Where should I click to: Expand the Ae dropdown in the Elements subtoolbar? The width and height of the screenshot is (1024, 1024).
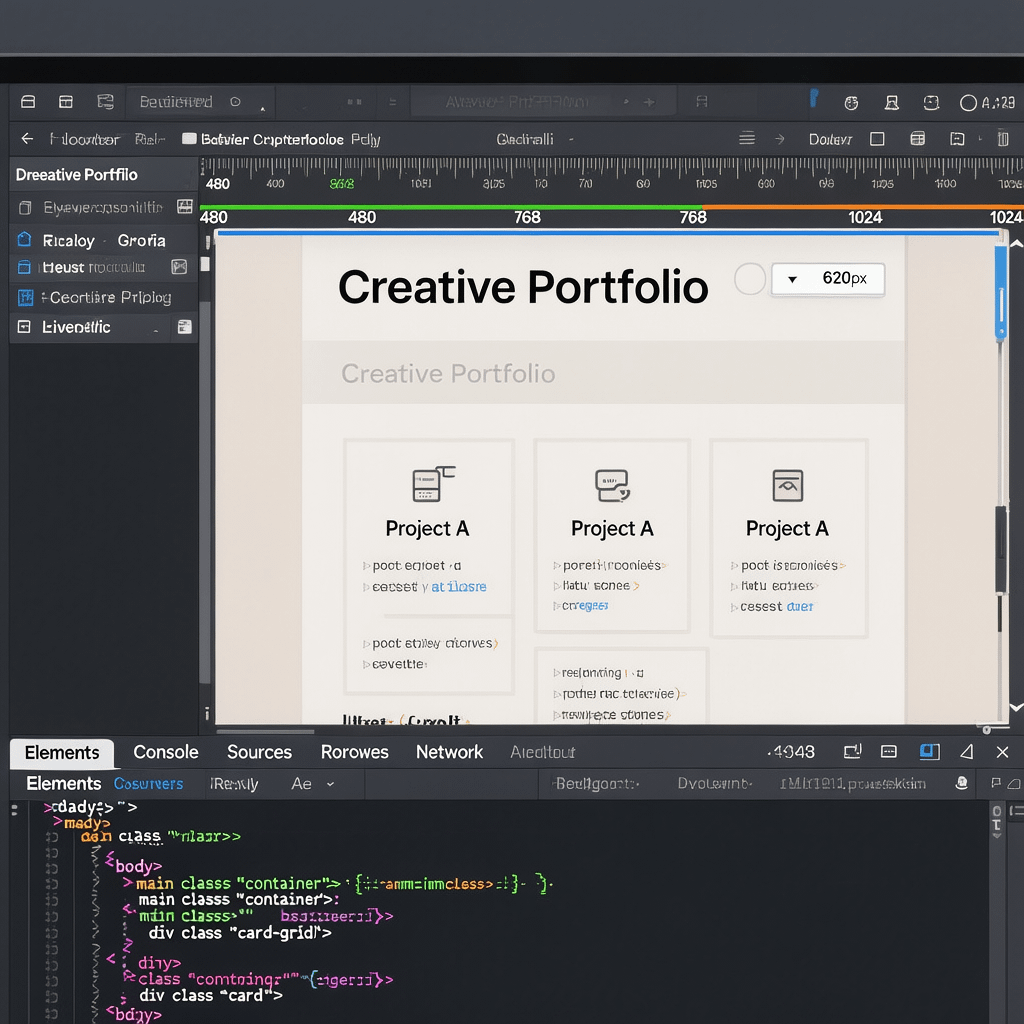[x=330, y=784]
